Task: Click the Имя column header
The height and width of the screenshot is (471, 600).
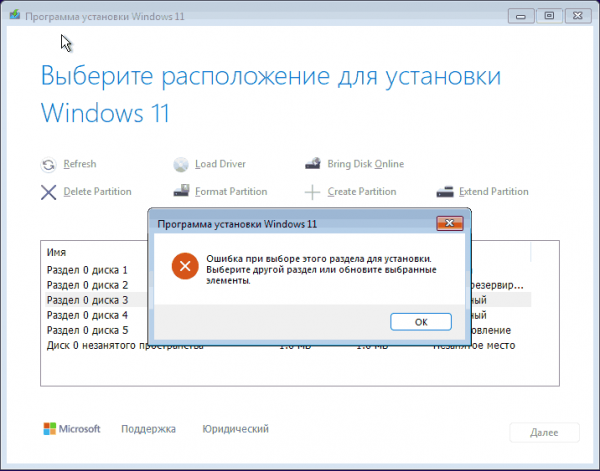Action: pos(56,252)
